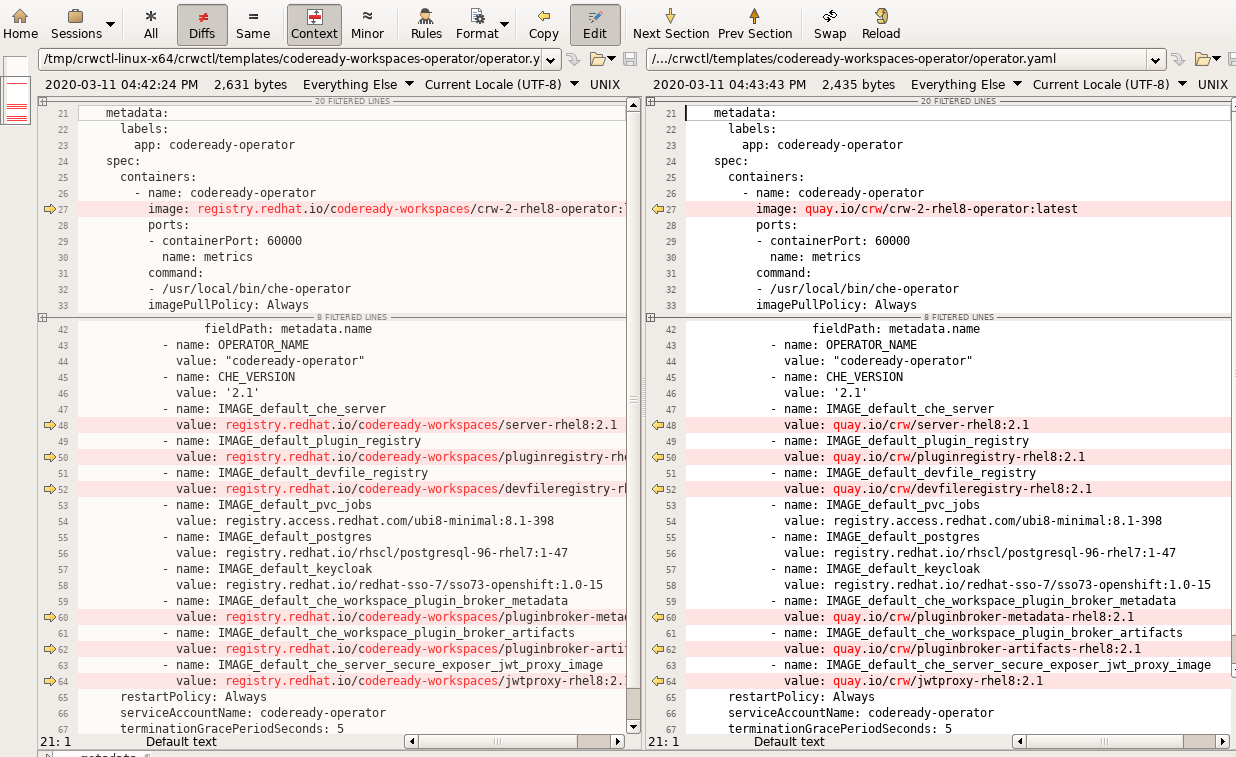
Task: Click left line 45 "CHE_VERSION"
Action: point(256,377)
